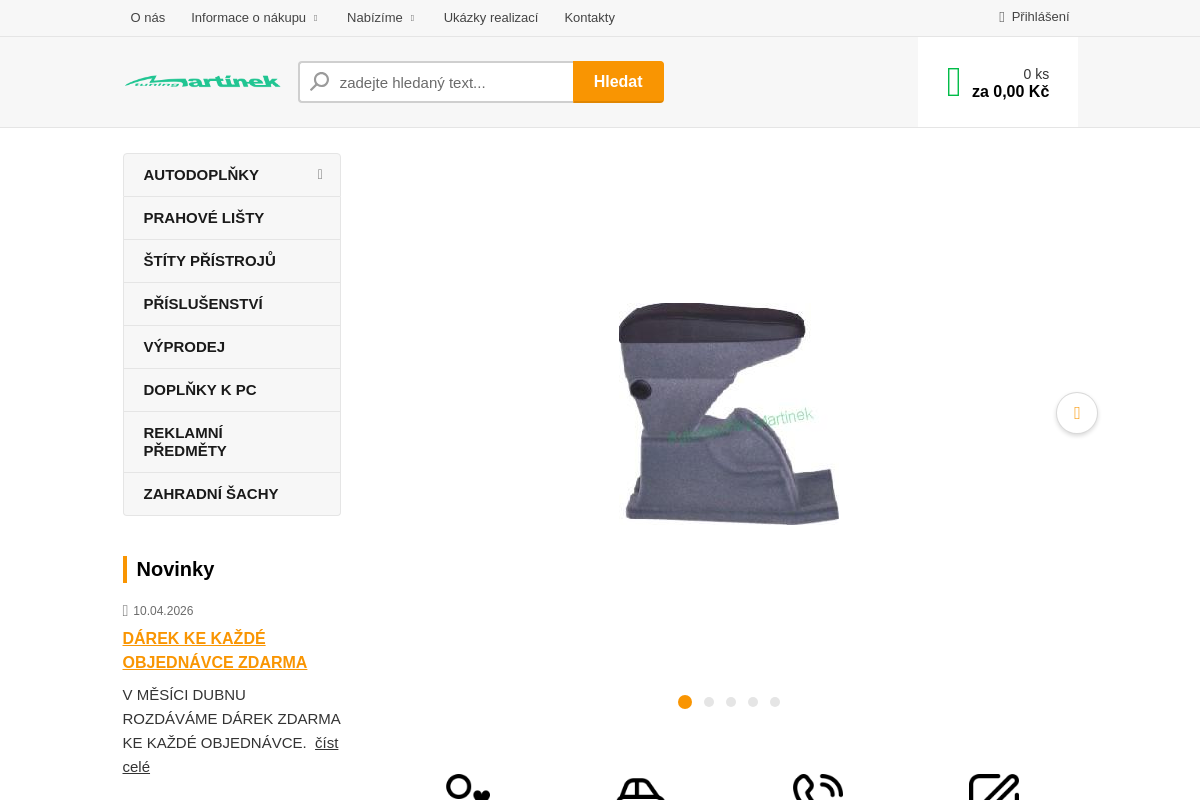
Task: Click the person with heart icon
Action: pos(466,788)
